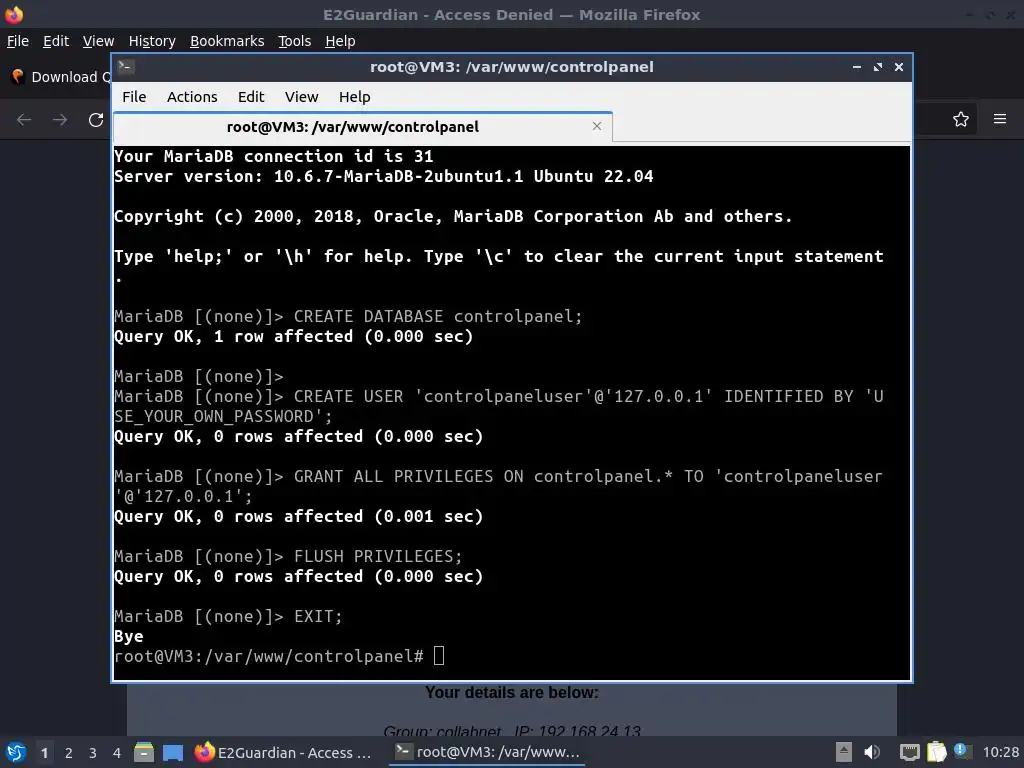
Task: Open the terminal Actions menu
Action: point(192,97)
